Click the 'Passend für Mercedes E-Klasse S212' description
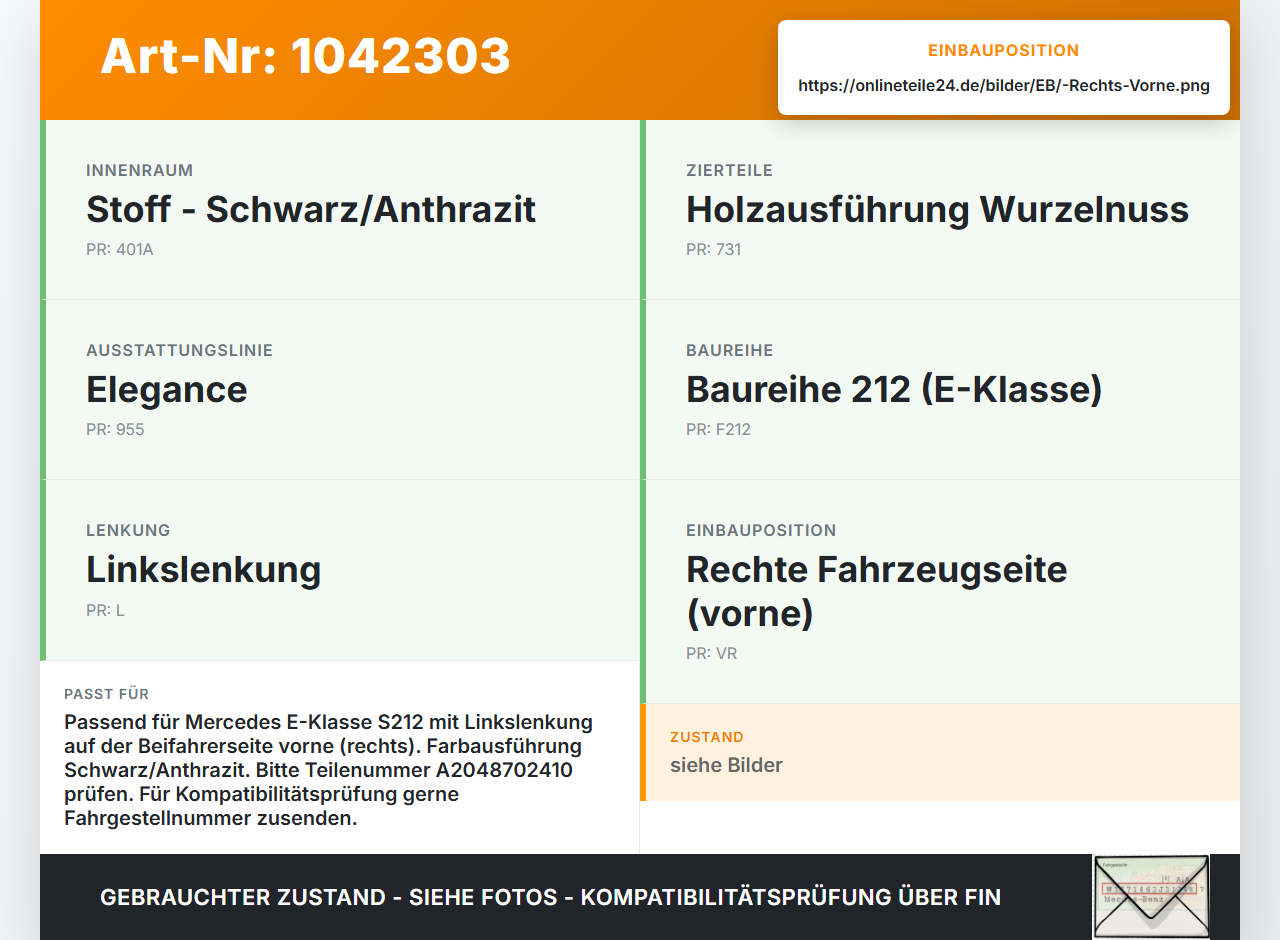Image resolution: width=1280 pixels, height=940 pixels. click(329, 770)
